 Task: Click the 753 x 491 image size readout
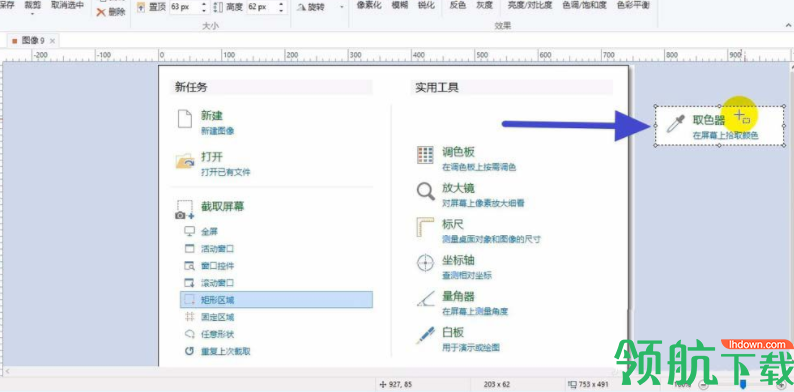point(588,385)
